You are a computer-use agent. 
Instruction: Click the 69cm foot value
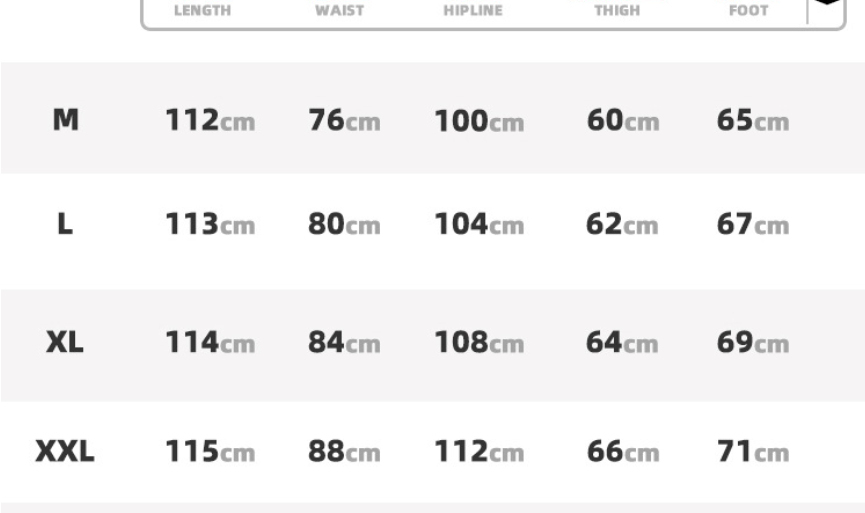(x=753, y=343)
